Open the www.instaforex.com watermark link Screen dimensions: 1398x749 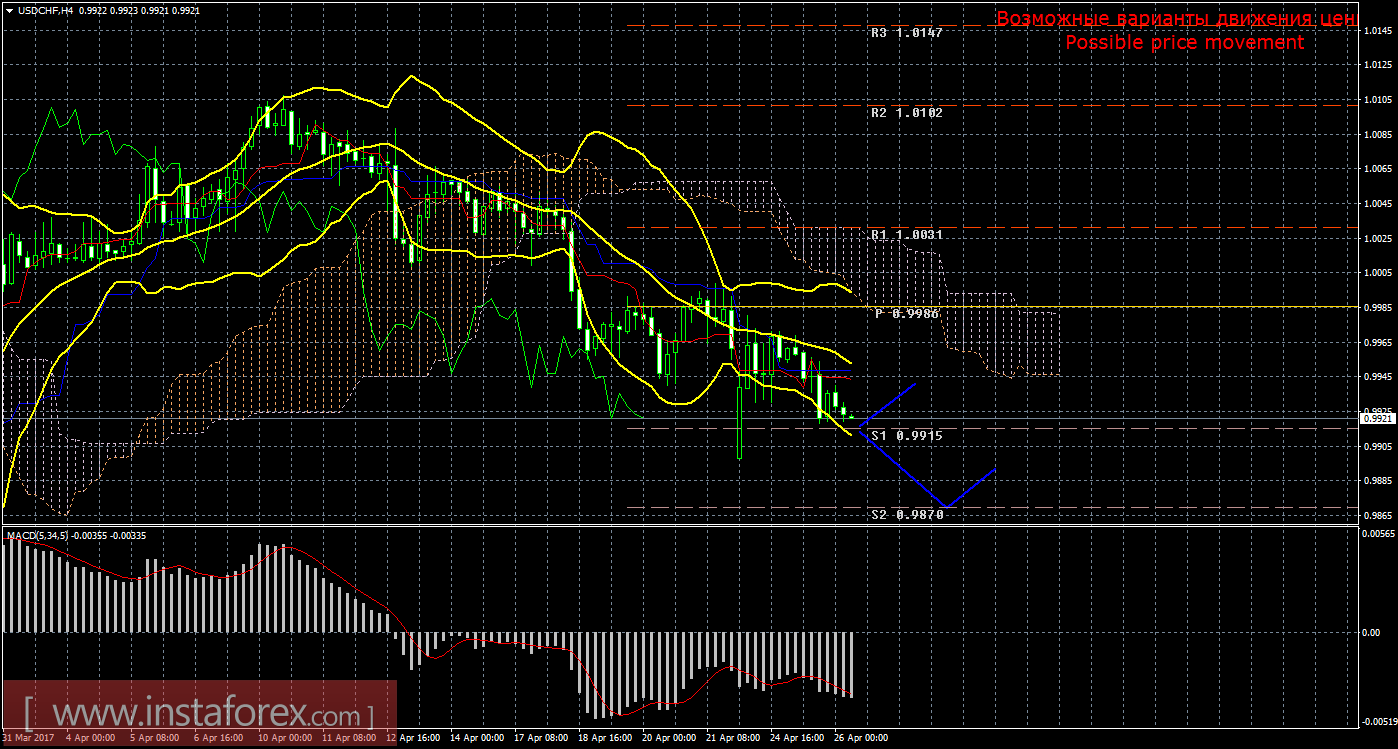click(198, 714)
